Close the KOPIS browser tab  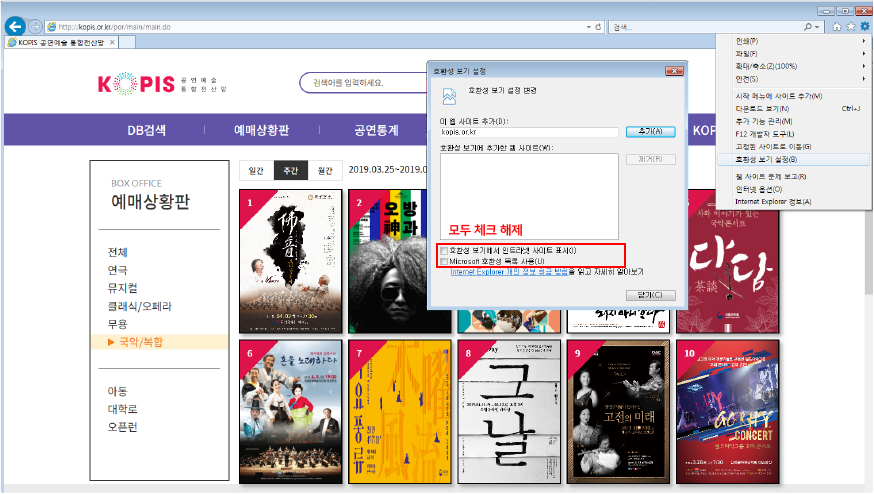pyautogui.click(x=112, y=42)
